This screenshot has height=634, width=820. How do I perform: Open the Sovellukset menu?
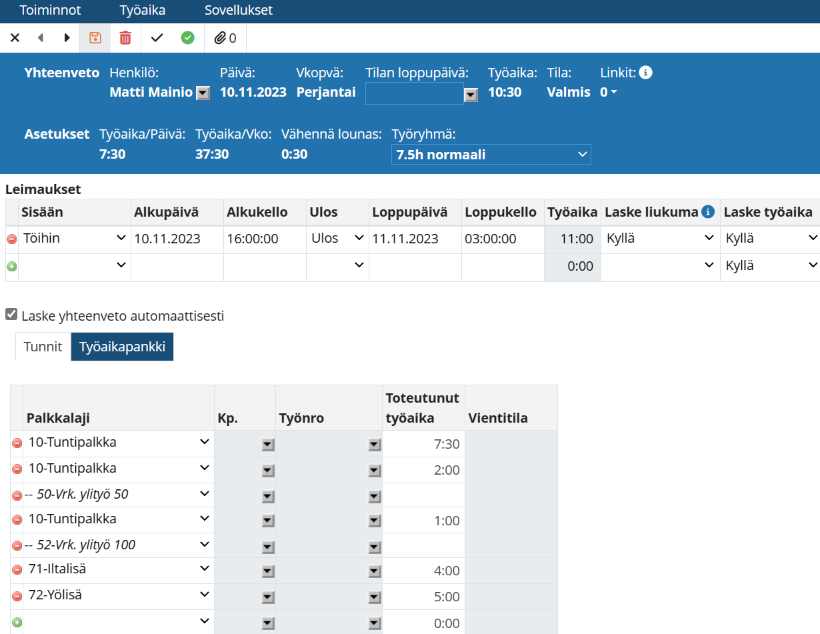[x=238, y=11]
